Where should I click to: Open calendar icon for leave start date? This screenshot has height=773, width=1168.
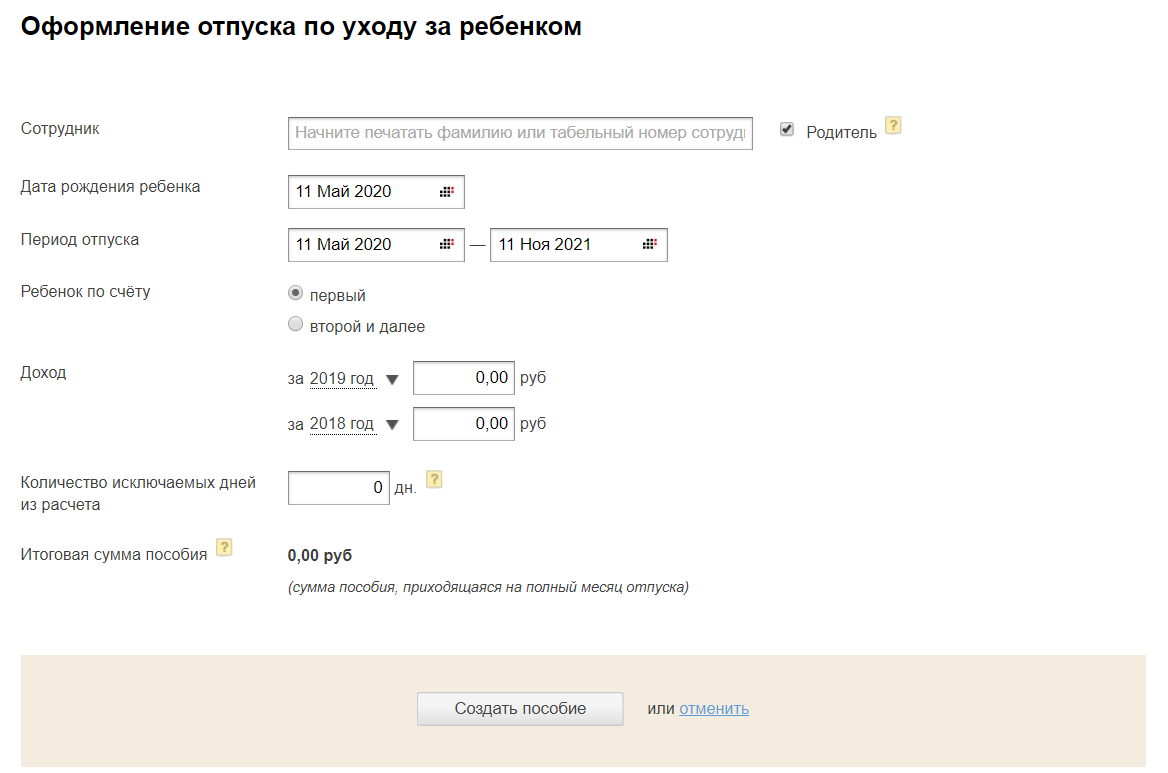[447, 245]
